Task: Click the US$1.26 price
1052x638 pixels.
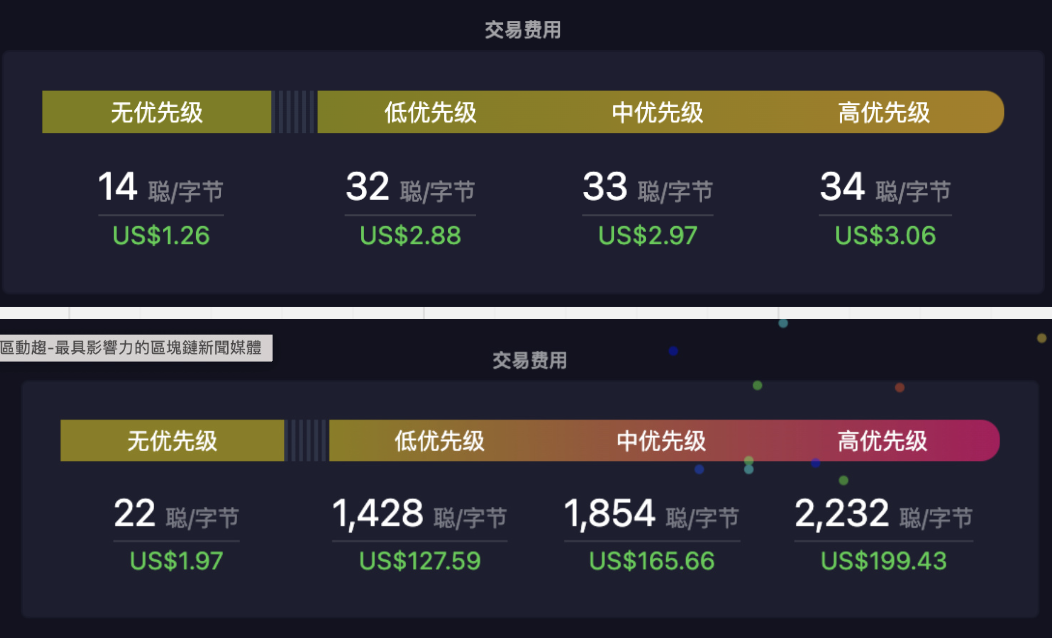Action: click(161, 235)
